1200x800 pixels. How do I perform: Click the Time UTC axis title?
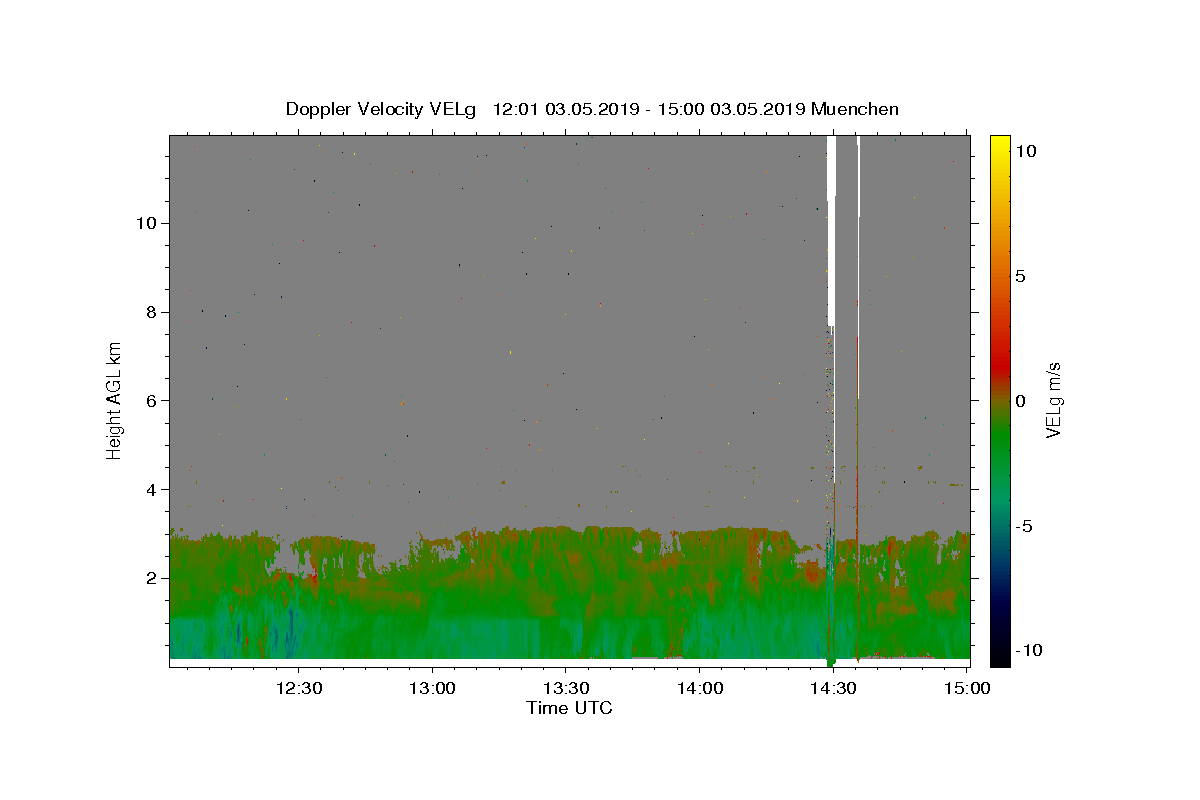pos(569,708)
